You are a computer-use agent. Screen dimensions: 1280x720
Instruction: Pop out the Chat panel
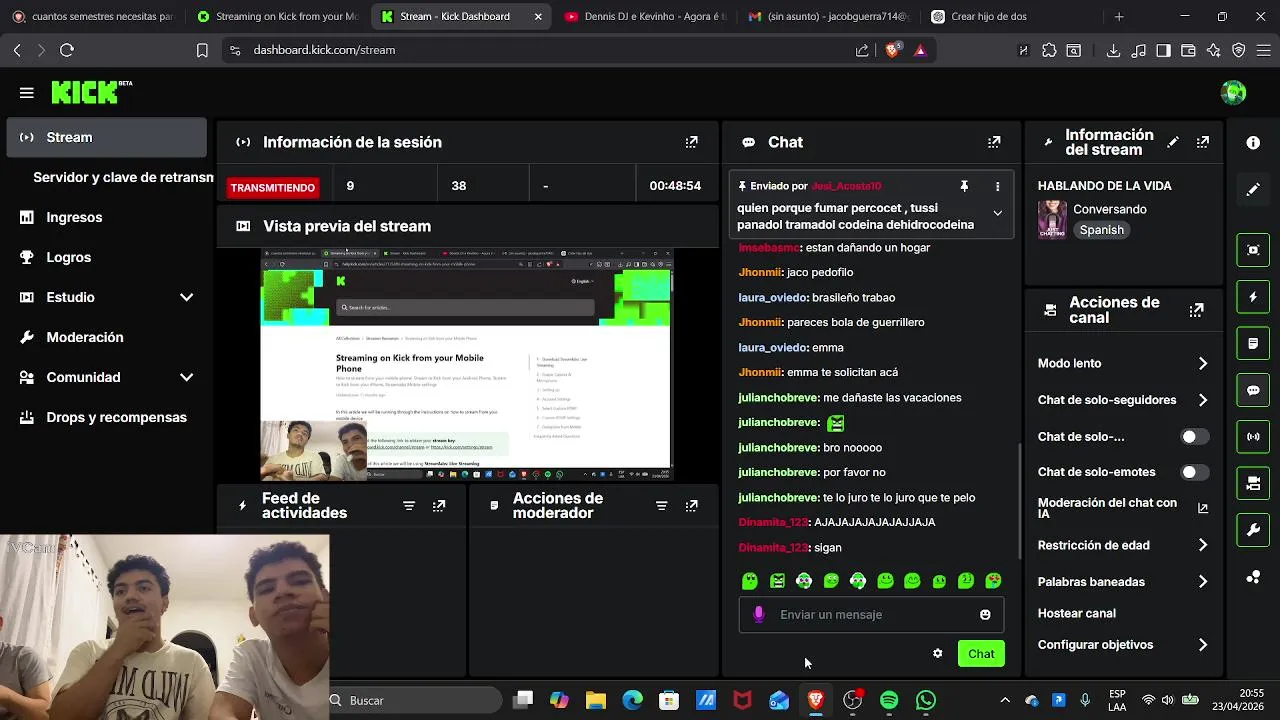click(x=994, y=142)
